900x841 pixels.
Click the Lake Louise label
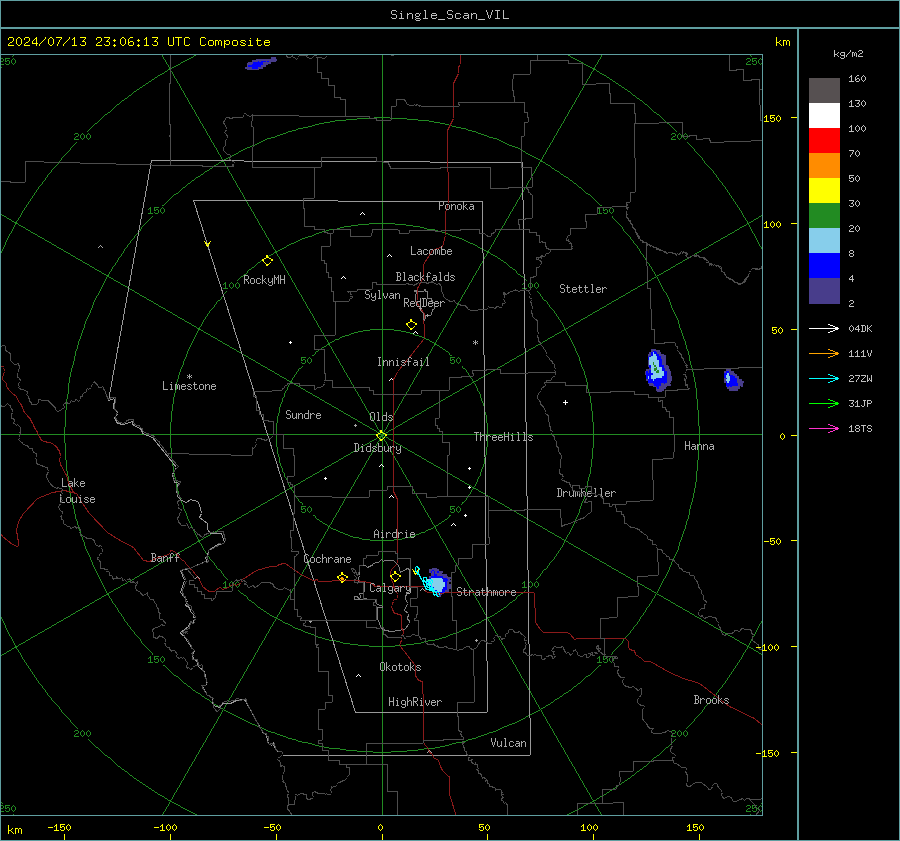click(x=77, y=491)
